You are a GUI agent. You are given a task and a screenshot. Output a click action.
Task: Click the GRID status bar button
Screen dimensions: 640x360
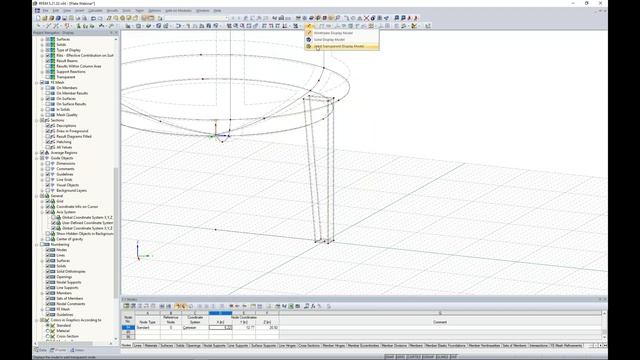point(400,357)
